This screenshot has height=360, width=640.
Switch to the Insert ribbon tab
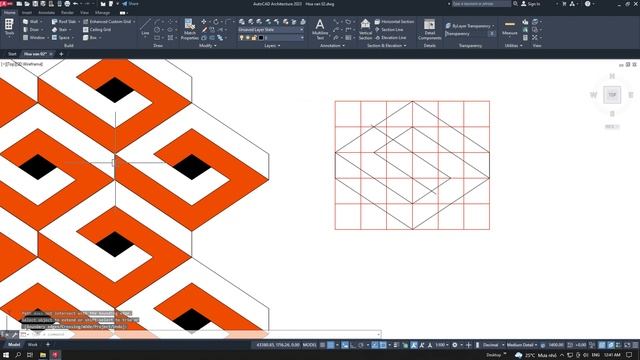pos(27,13)
